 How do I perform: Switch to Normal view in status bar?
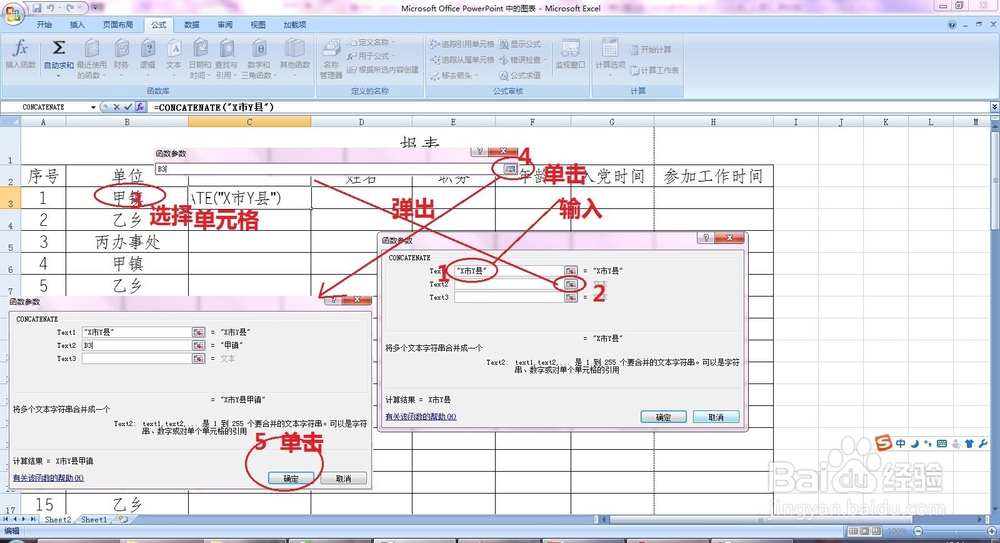[x=853, y=531]
